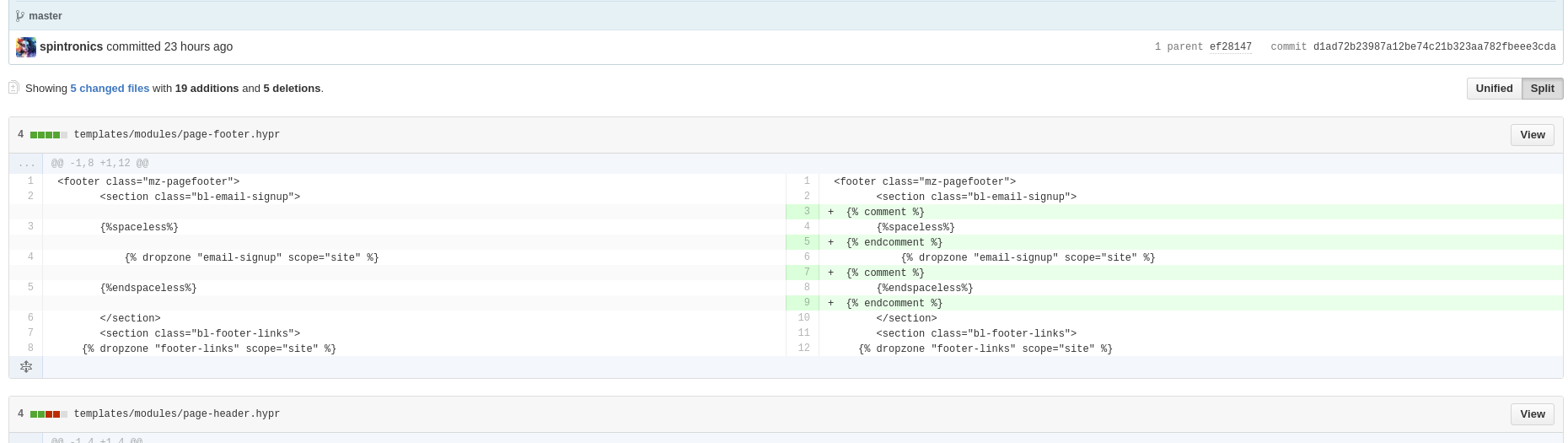This screenshot has height=443, width=1568.
Task: View page-footer.hypr file
Action: click(x=1532, y=135)
